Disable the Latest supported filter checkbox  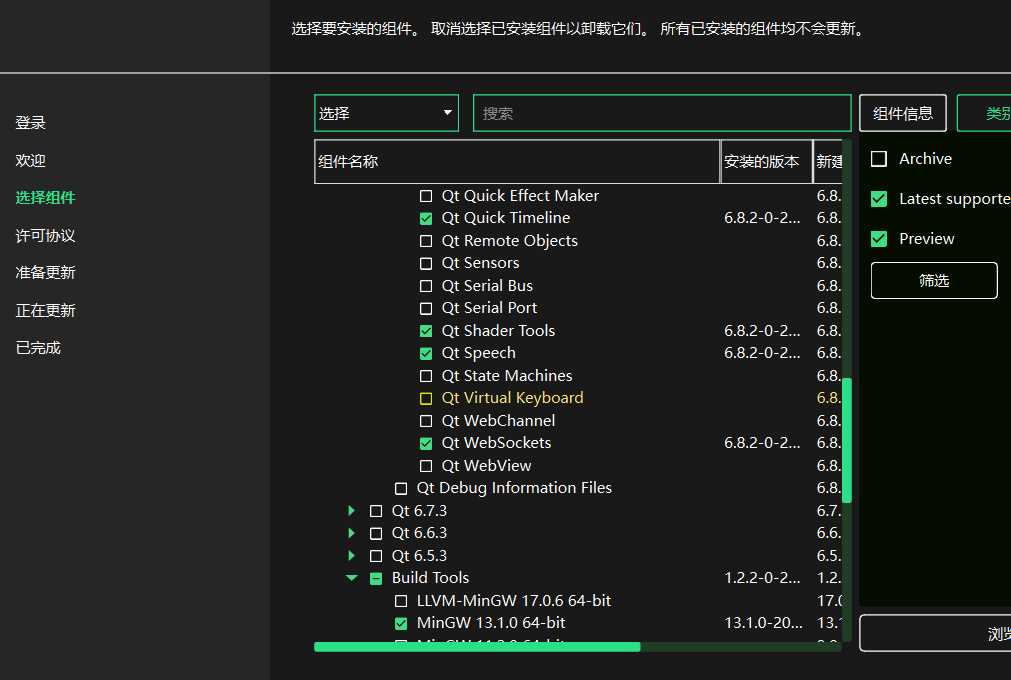(x=879, y=199)
